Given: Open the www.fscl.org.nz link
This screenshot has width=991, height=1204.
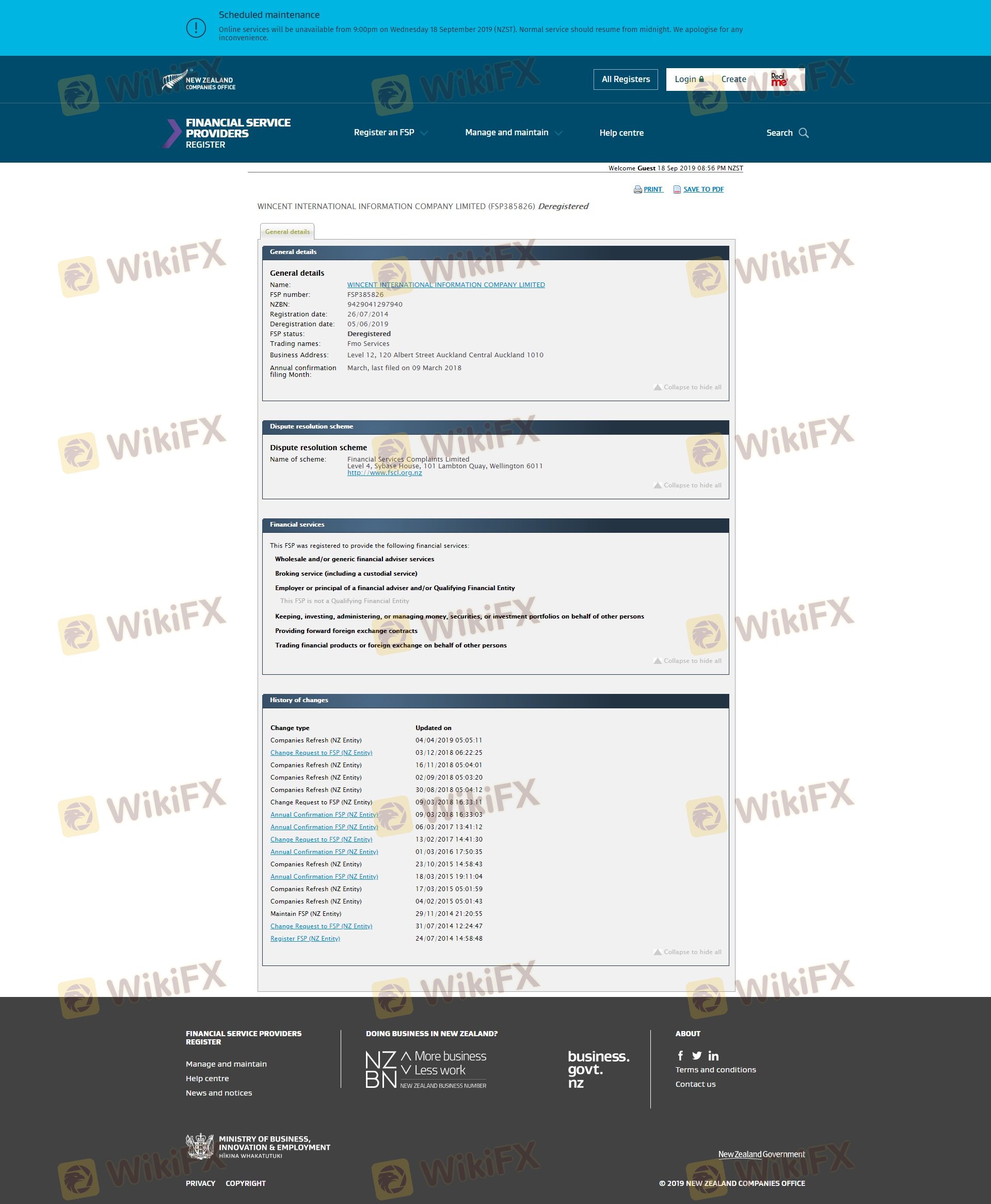Looking at the screenshot, I should pyautogui.click(x=384, y=473).
